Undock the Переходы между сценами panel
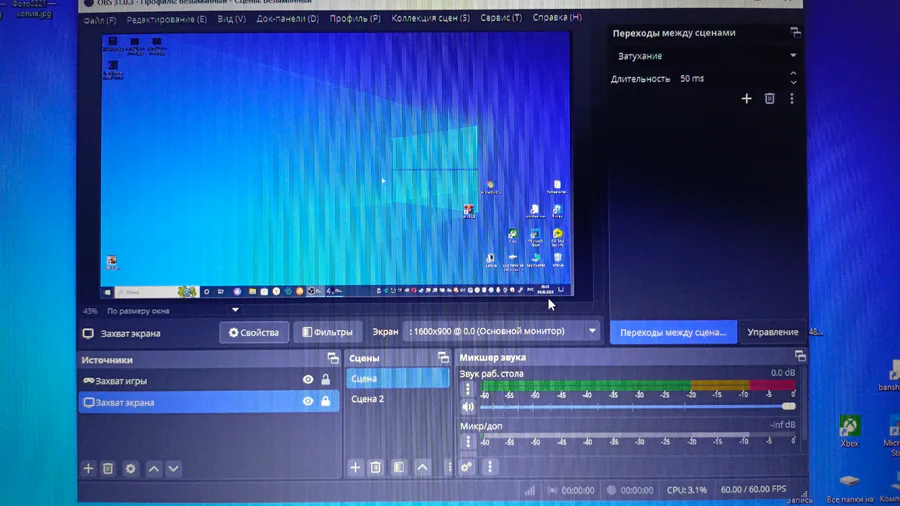The width and height of the screenshot is (900, 506). click(x=796, y=32)
